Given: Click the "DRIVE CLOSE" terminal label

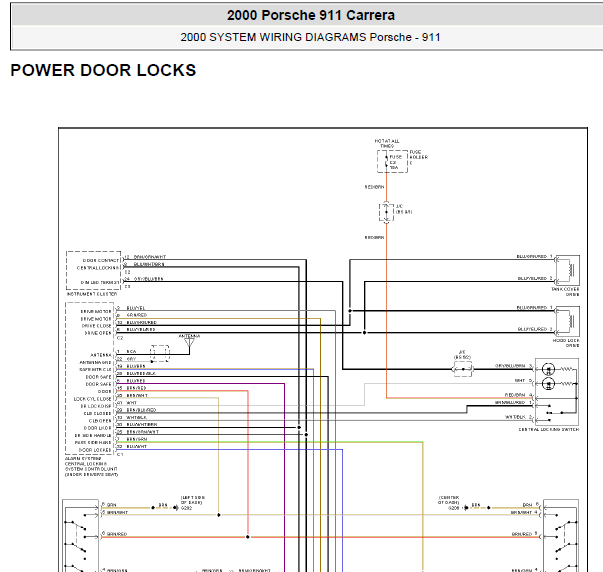Looking at the screenshot, I should pyautogui.click(x=96, y=326).
